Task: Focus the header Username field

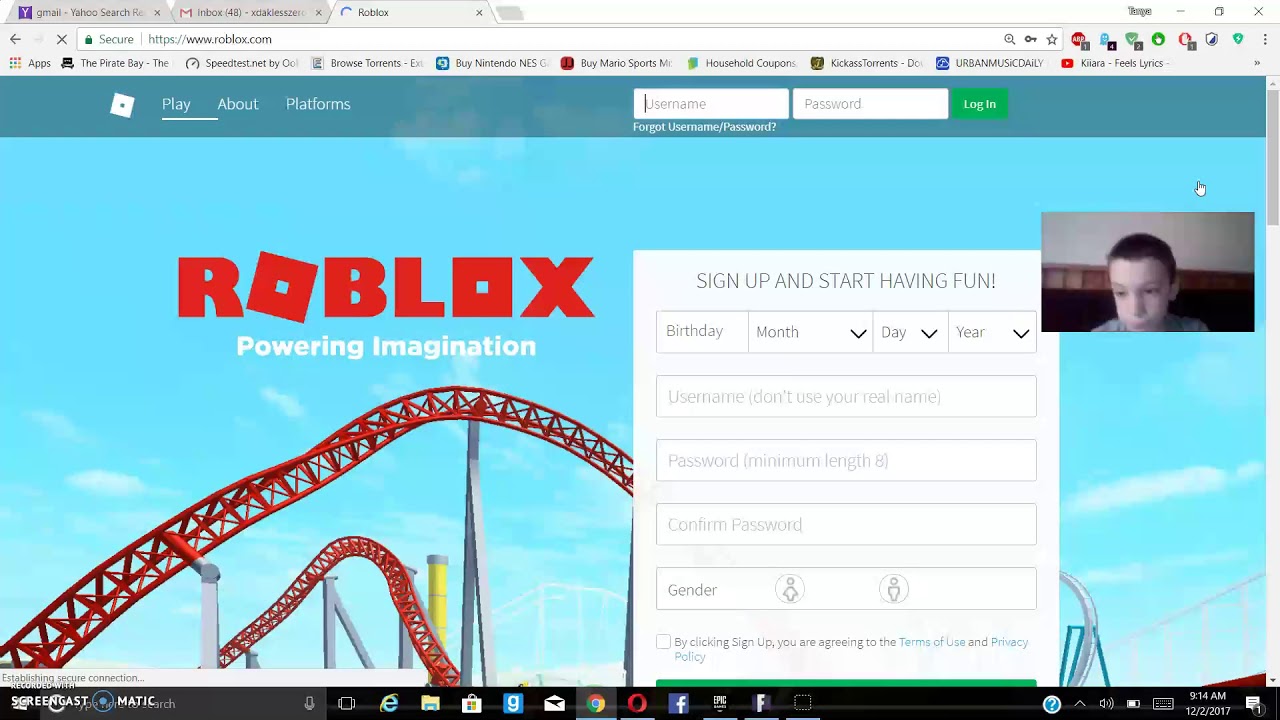Action: tap(711, 104)
